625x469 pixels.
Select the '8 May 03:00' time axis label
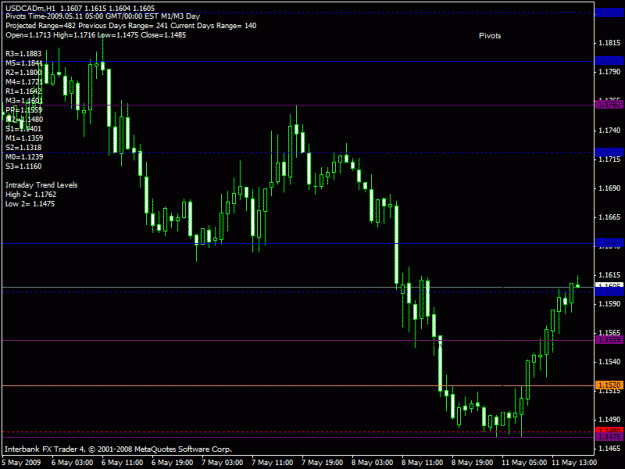pyautogui.click(x=372, y=463)
